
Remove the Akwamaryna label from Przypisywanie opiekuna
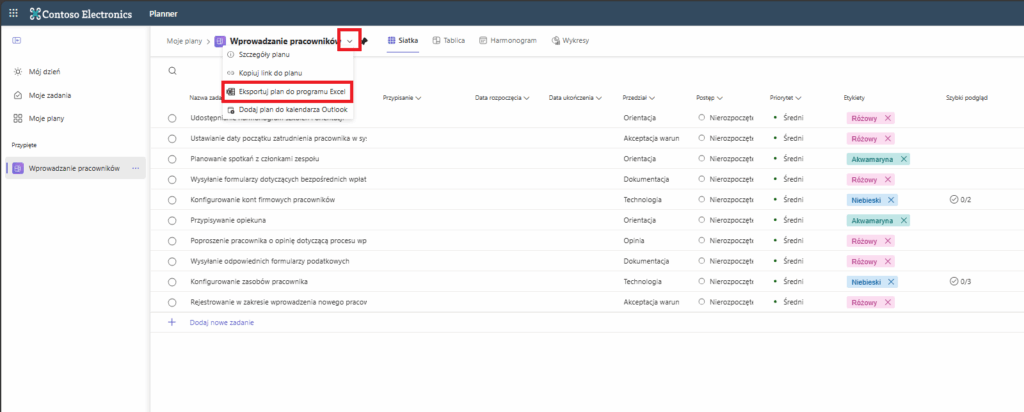click(x=903, y=220)
